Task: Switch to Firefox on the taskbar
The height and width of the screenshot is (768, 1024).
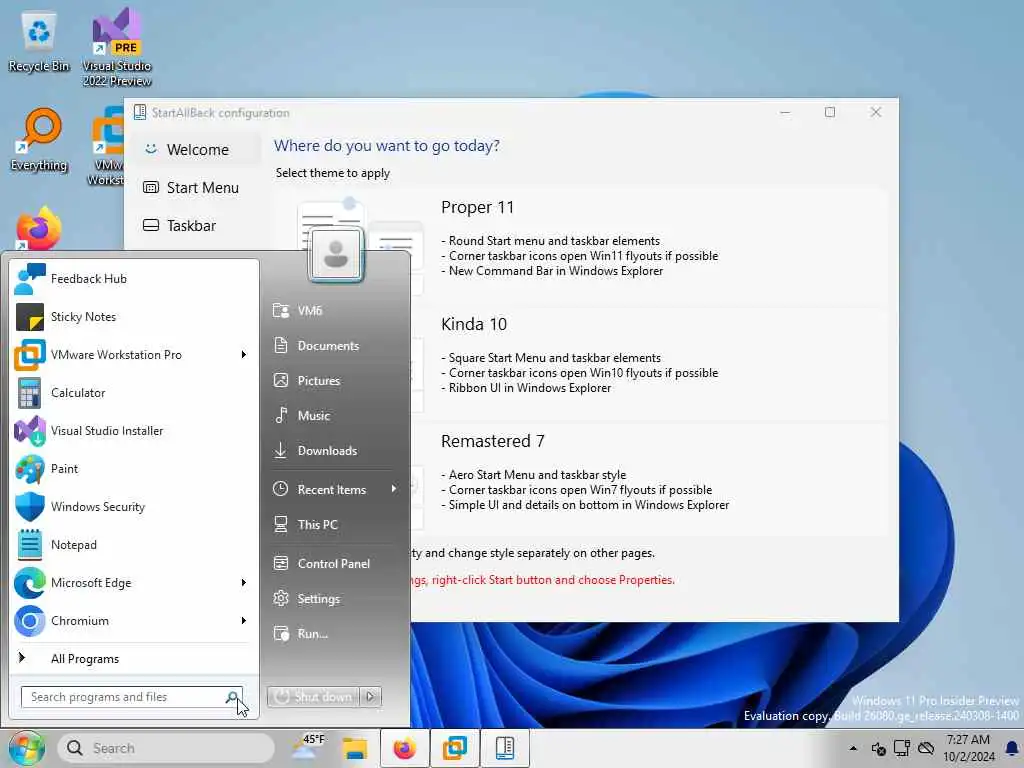Action: pos(404,748)
